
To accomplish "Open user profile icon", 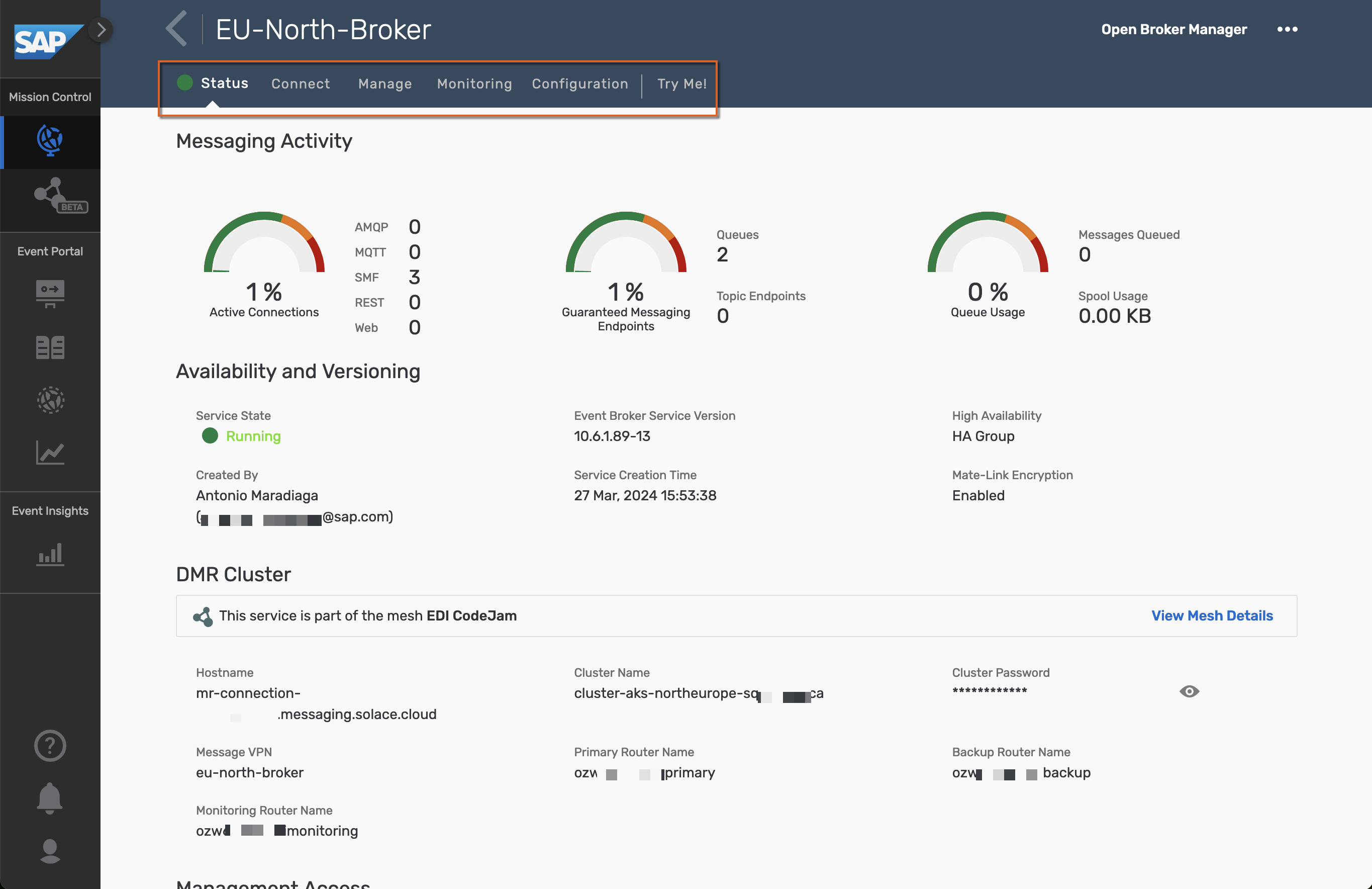I will (50, 851).
